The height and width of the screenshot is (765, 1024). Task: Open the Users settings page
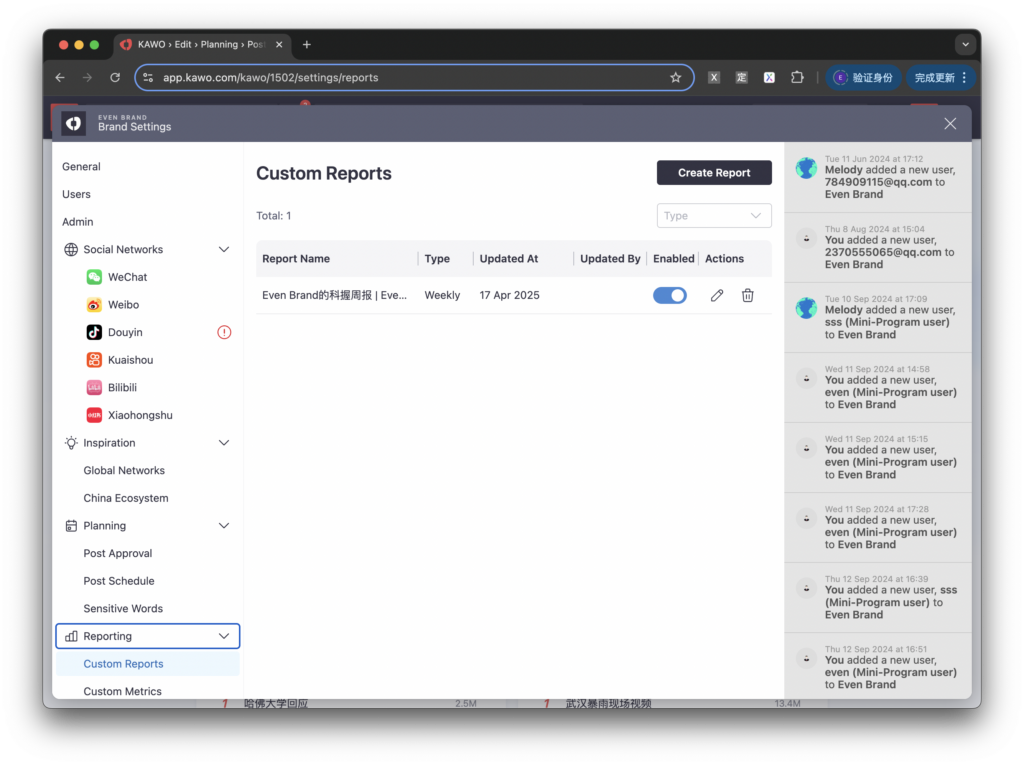coord(76,194)
